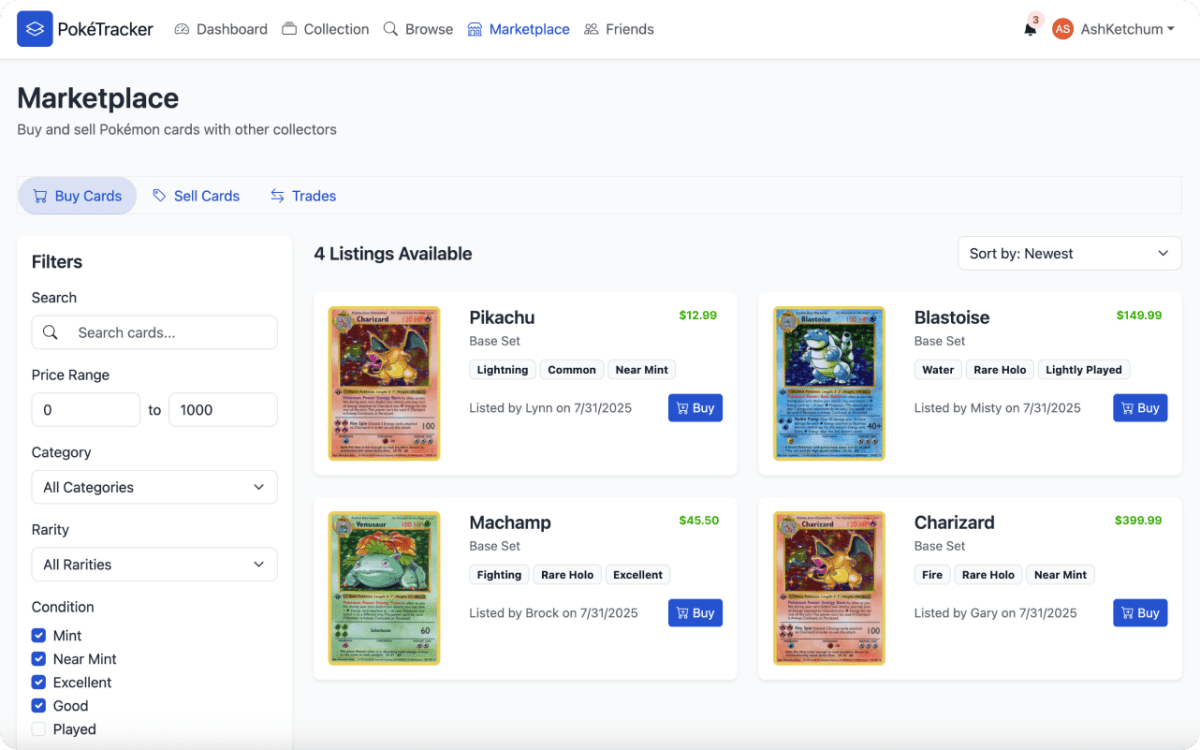Open the Sort by Newest dropdown
Image resolution: width=1200 pixels, height=750 pixels.
coord(1068,253)
